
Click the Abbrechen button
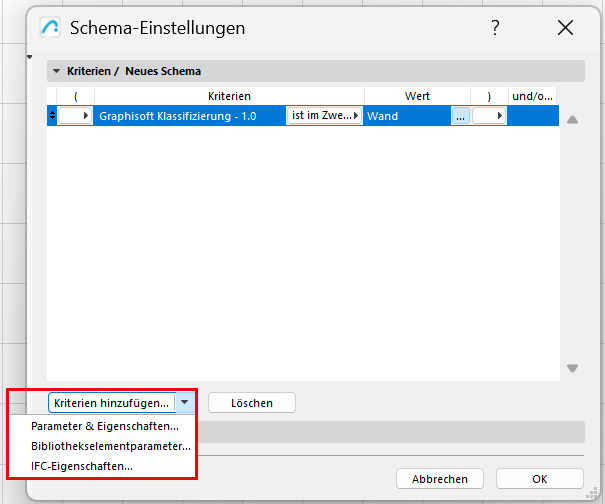click(x=439, y=479)
